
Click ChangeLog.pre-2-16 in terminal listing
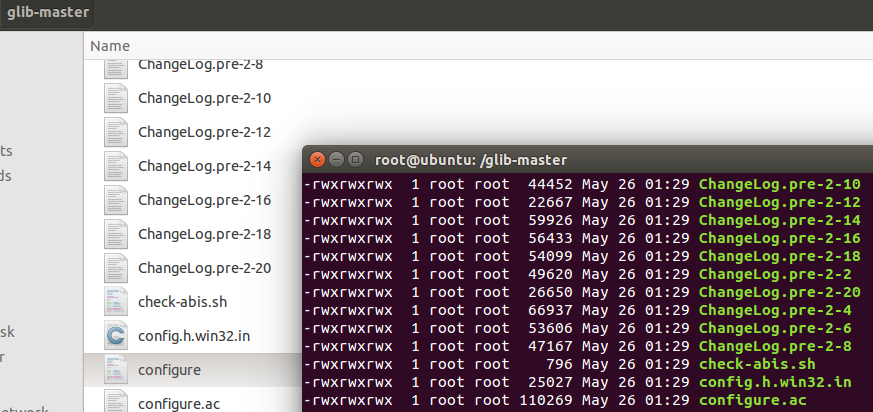(779, 238)
